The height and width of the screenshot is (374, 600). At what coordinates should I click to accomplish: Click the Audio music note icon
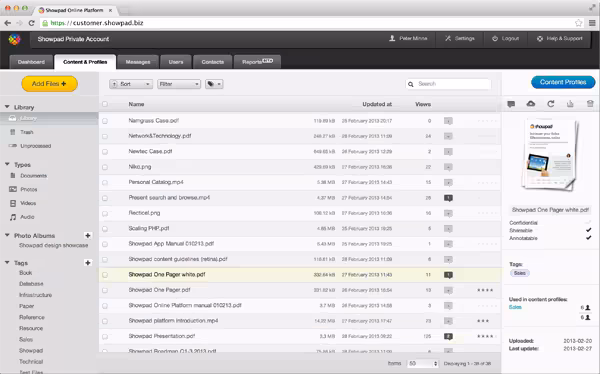[x=13, y=217]
